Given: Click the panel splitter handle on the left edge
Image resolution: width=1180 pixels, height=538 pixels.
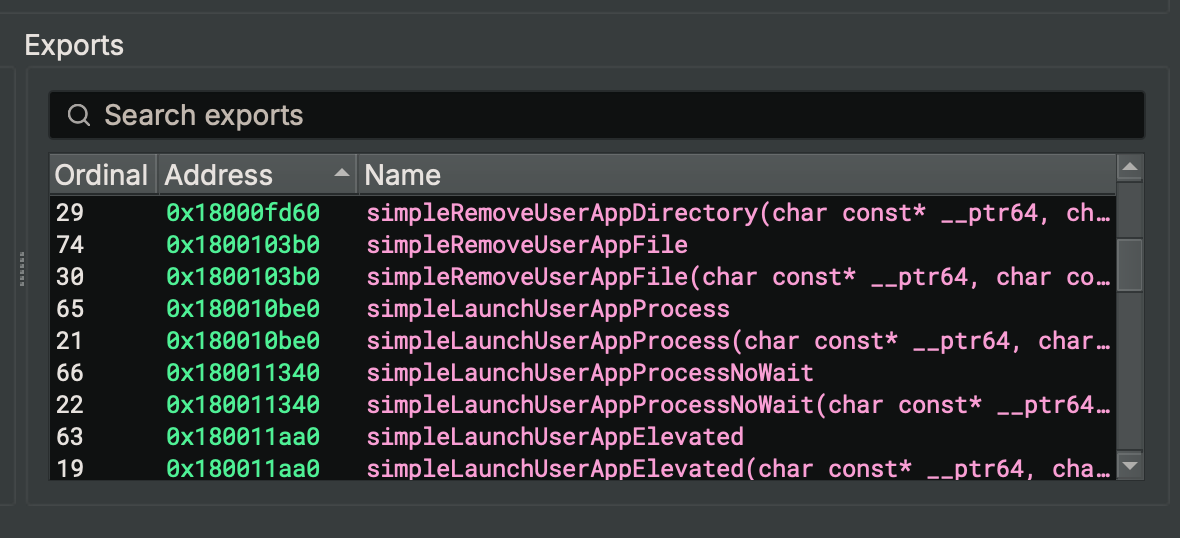Looking at the screenshot, I should (x=21, y=270).
